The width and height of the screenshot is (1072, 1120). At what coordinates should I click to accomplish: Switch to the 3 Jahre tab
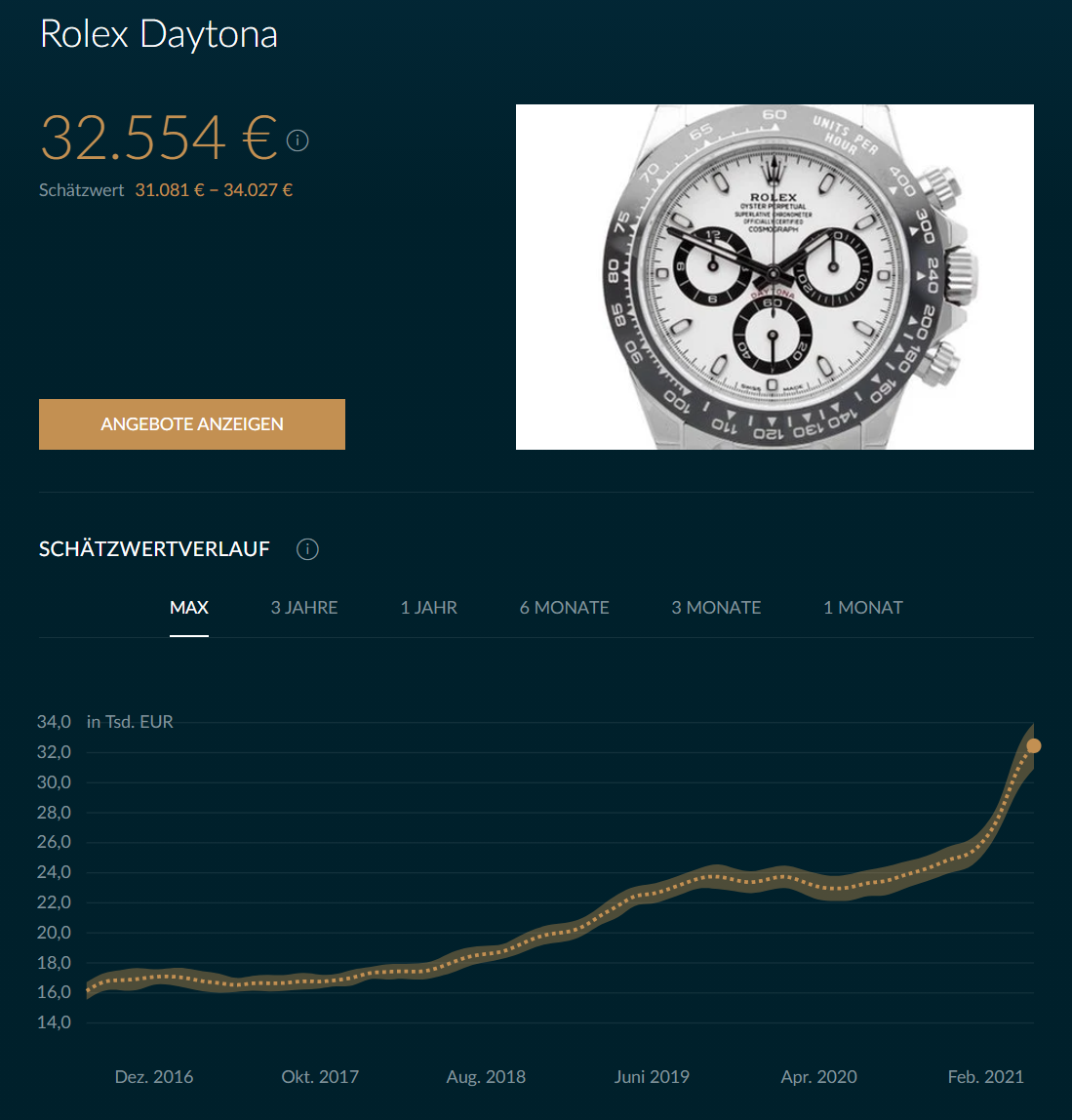click(x=304, y=608)
